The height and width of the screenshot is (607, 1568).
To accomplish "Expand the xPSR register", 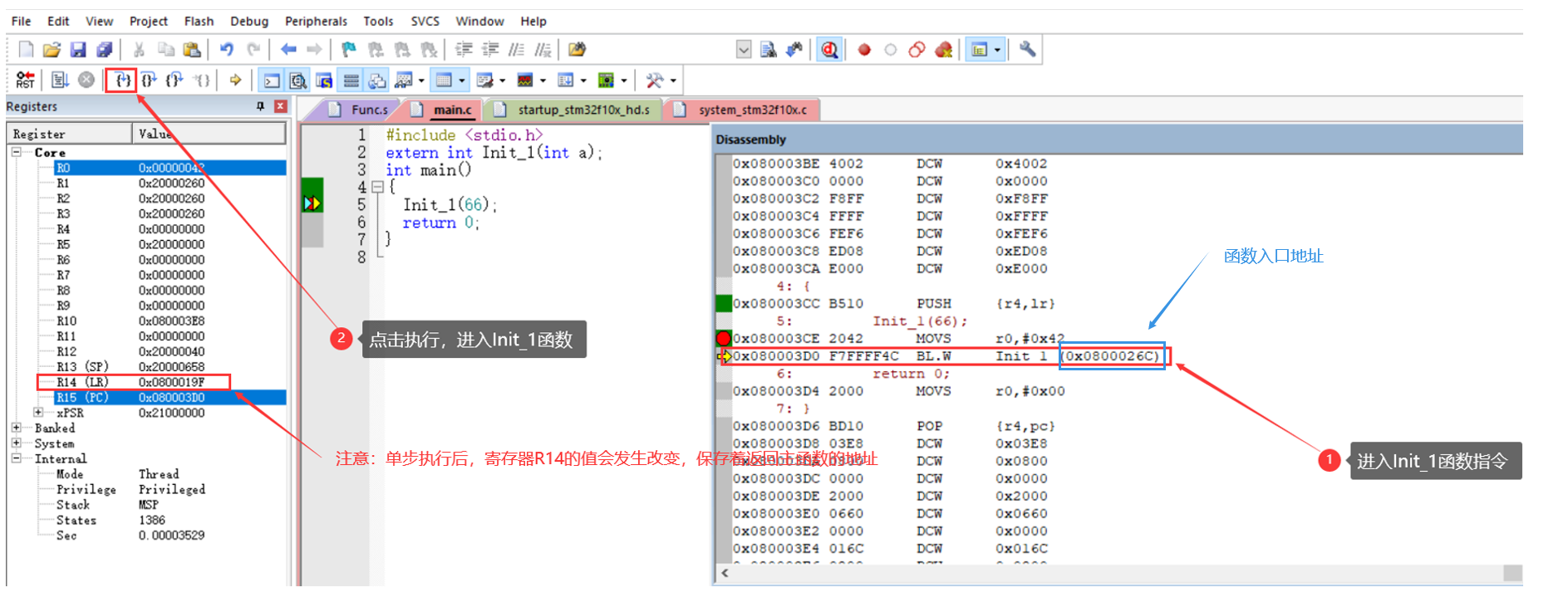I will coord(38,413).
